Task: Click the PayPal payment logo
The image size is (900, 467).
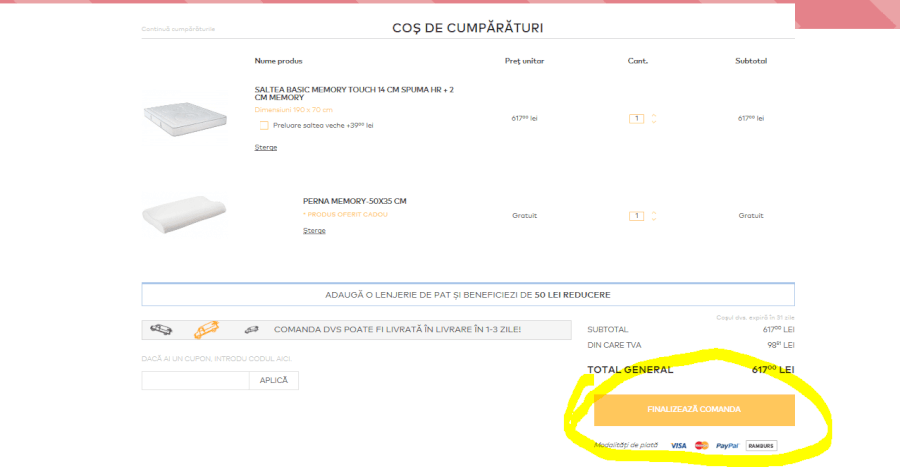Action: 727,445
